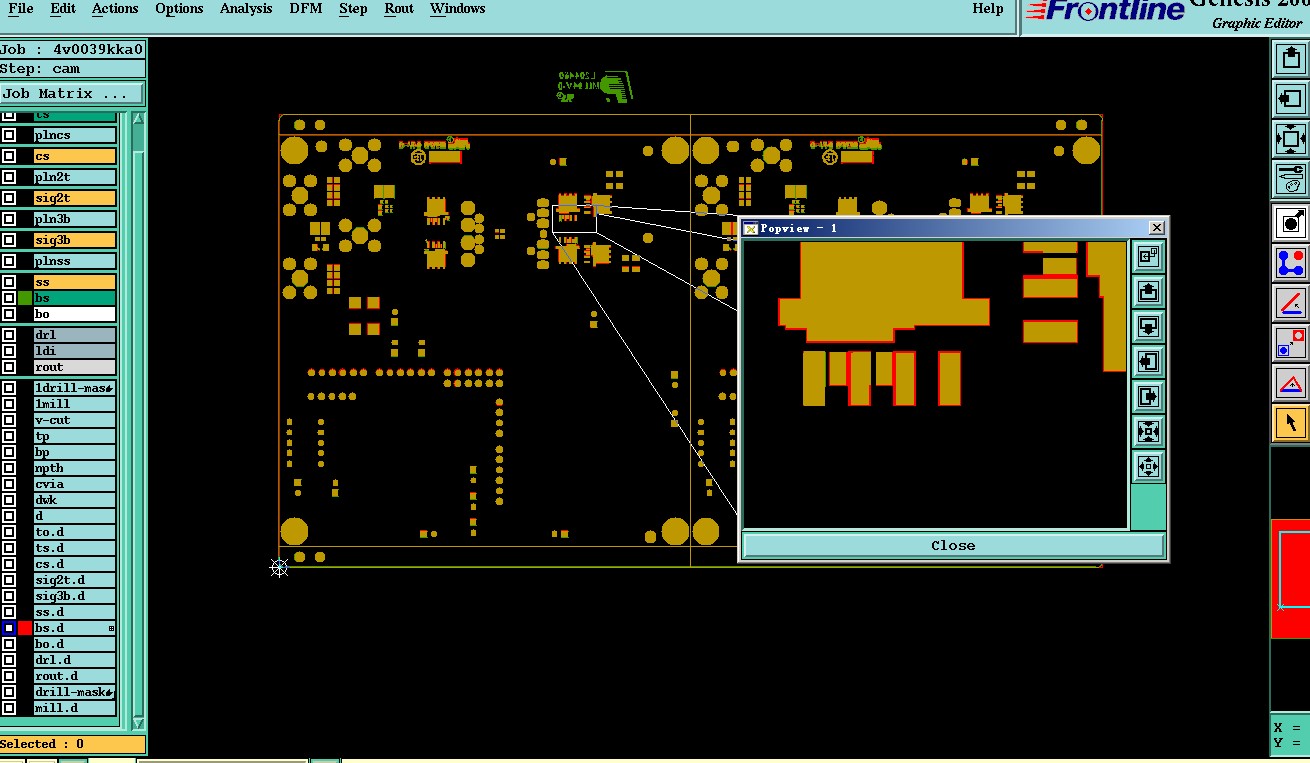Viewport: 1310px width, 763px height.
Task: Toggle the sig2t layer checkbox
Action: [9, 198]
